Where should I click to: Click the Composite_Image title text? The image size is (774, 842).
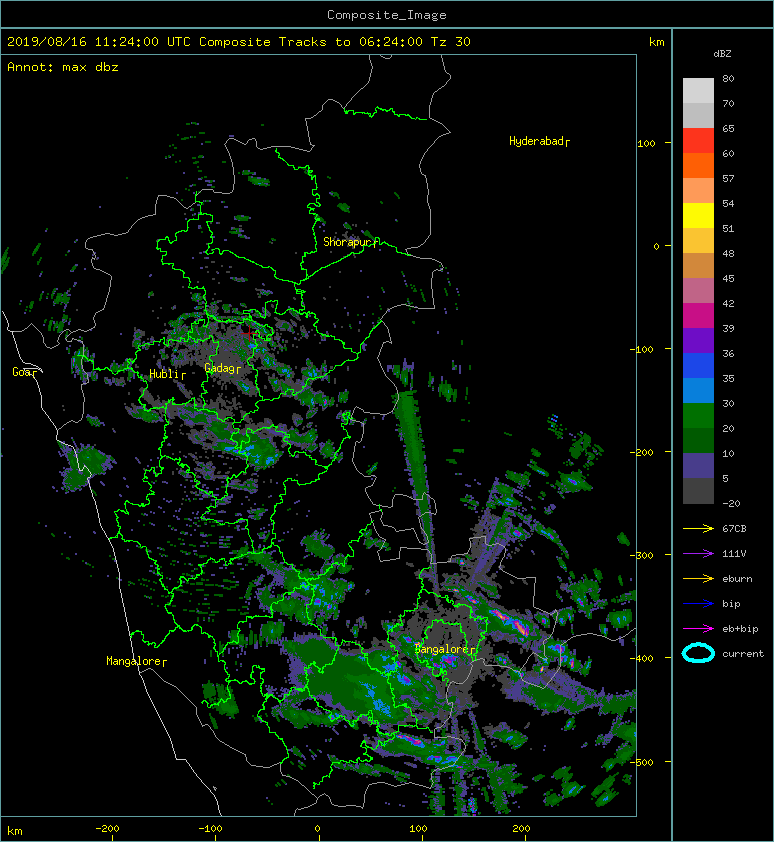[x=387, y=15]
